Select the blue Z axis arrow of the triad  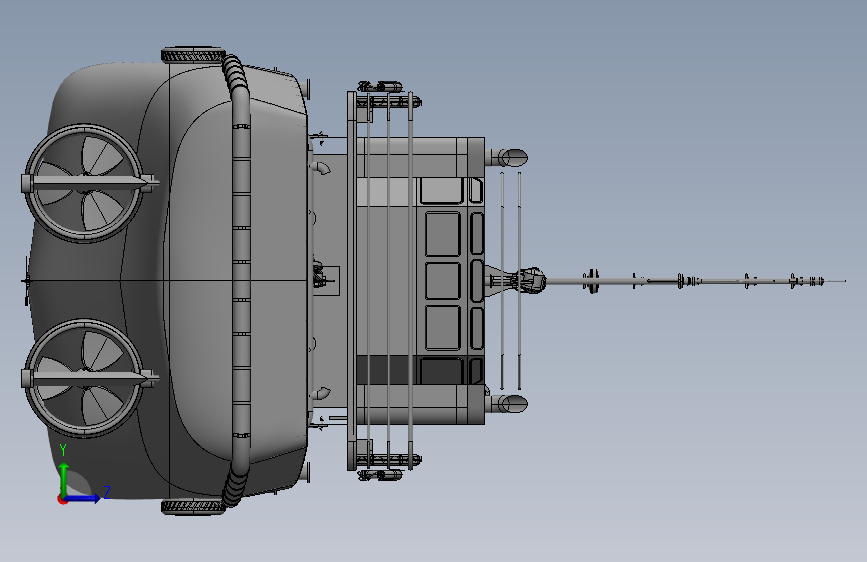[x=83, y=498]
